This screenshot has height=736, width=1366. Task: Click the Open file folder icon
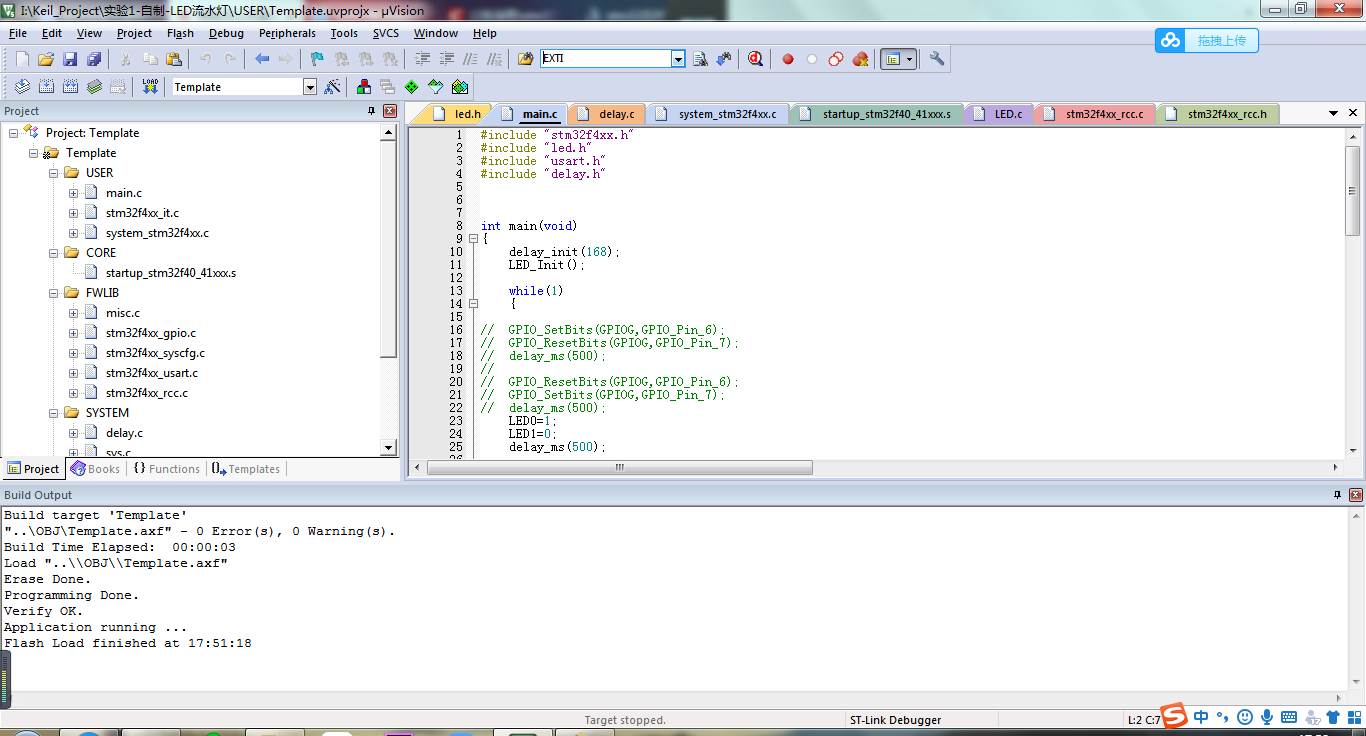click(x=46, y=59)
